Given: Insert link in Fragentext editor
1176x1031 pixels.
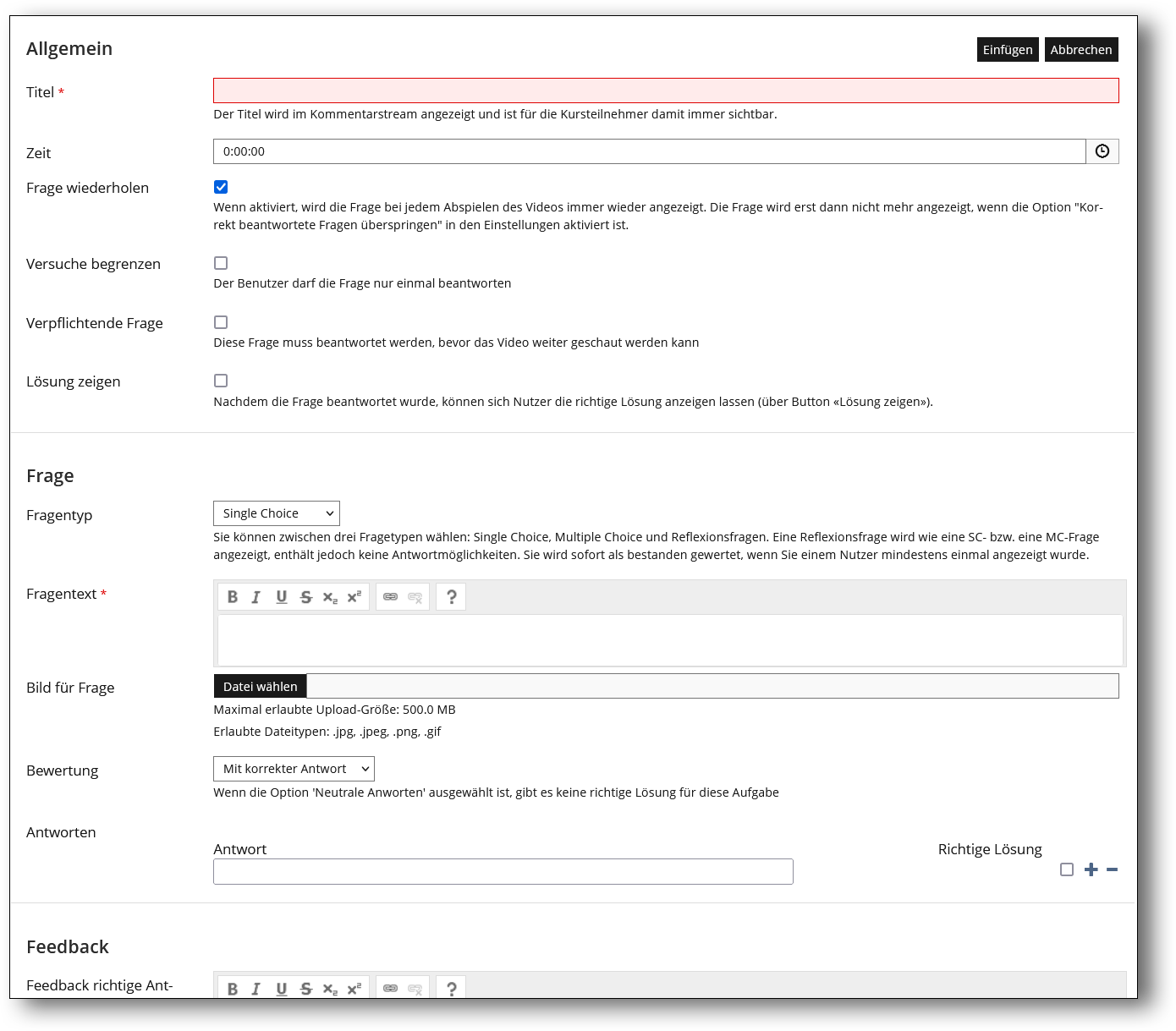Looking at the screenshot, I should coord(390,597).
